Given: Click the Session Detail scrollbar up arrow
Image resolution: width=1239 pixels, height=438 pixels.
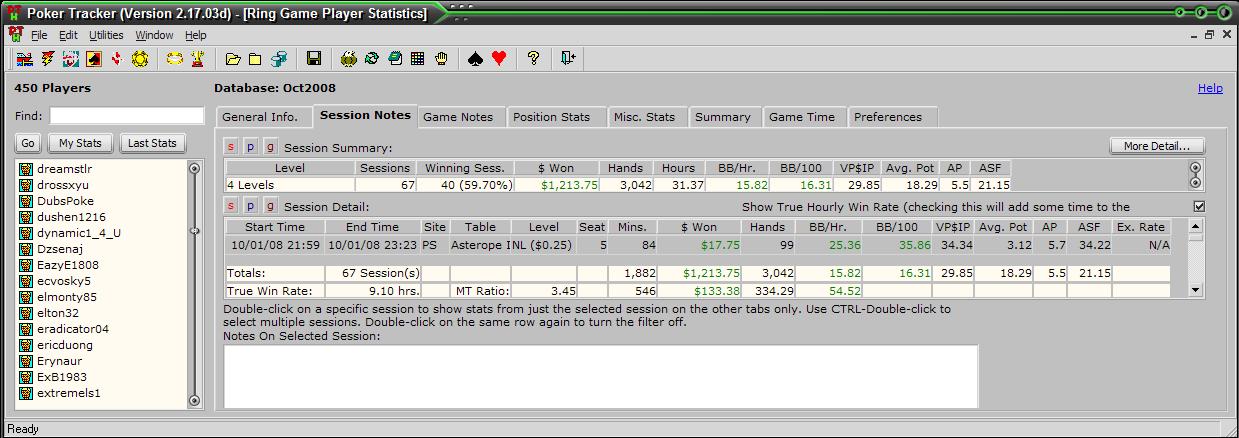Looking at the screenshot, I should (x=1195, y=226).
